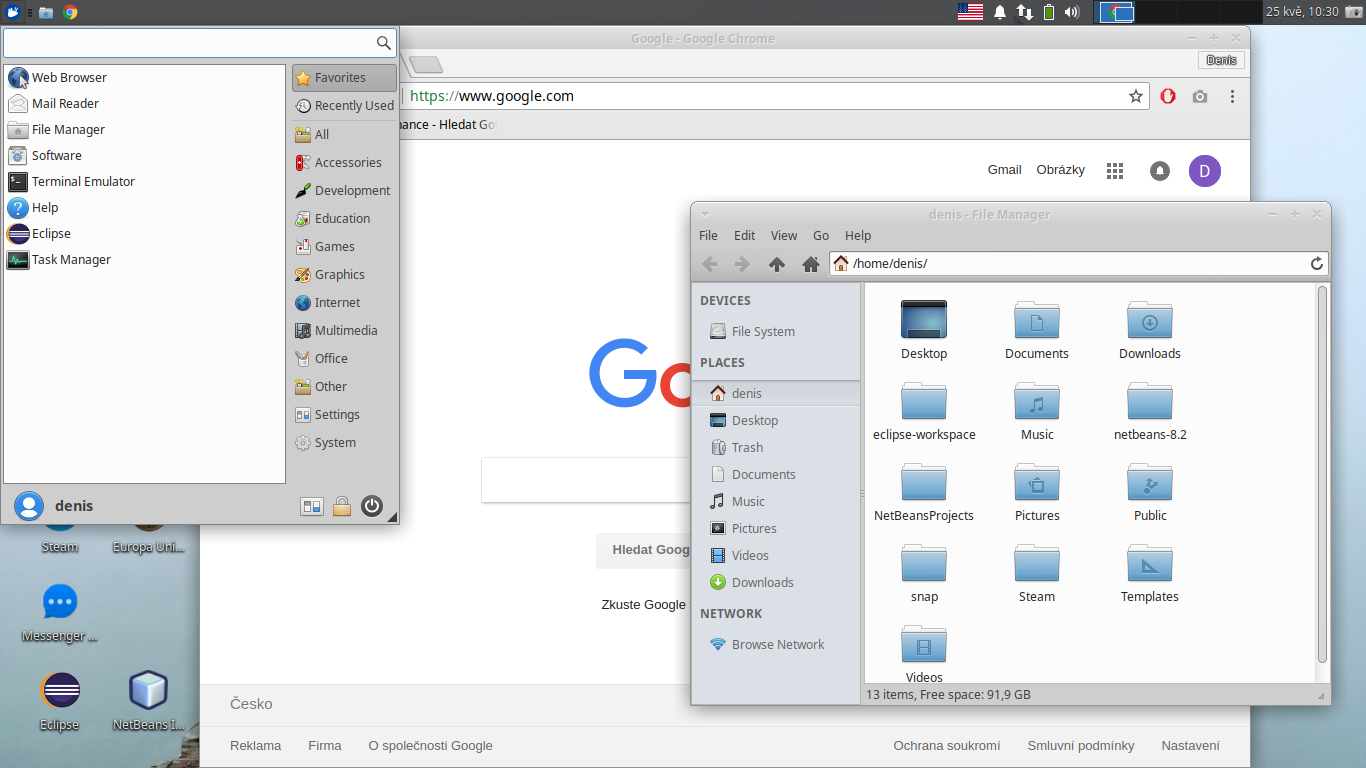
Task: Click the lock screen icon in the menu
Action: (x=342, y=506)
